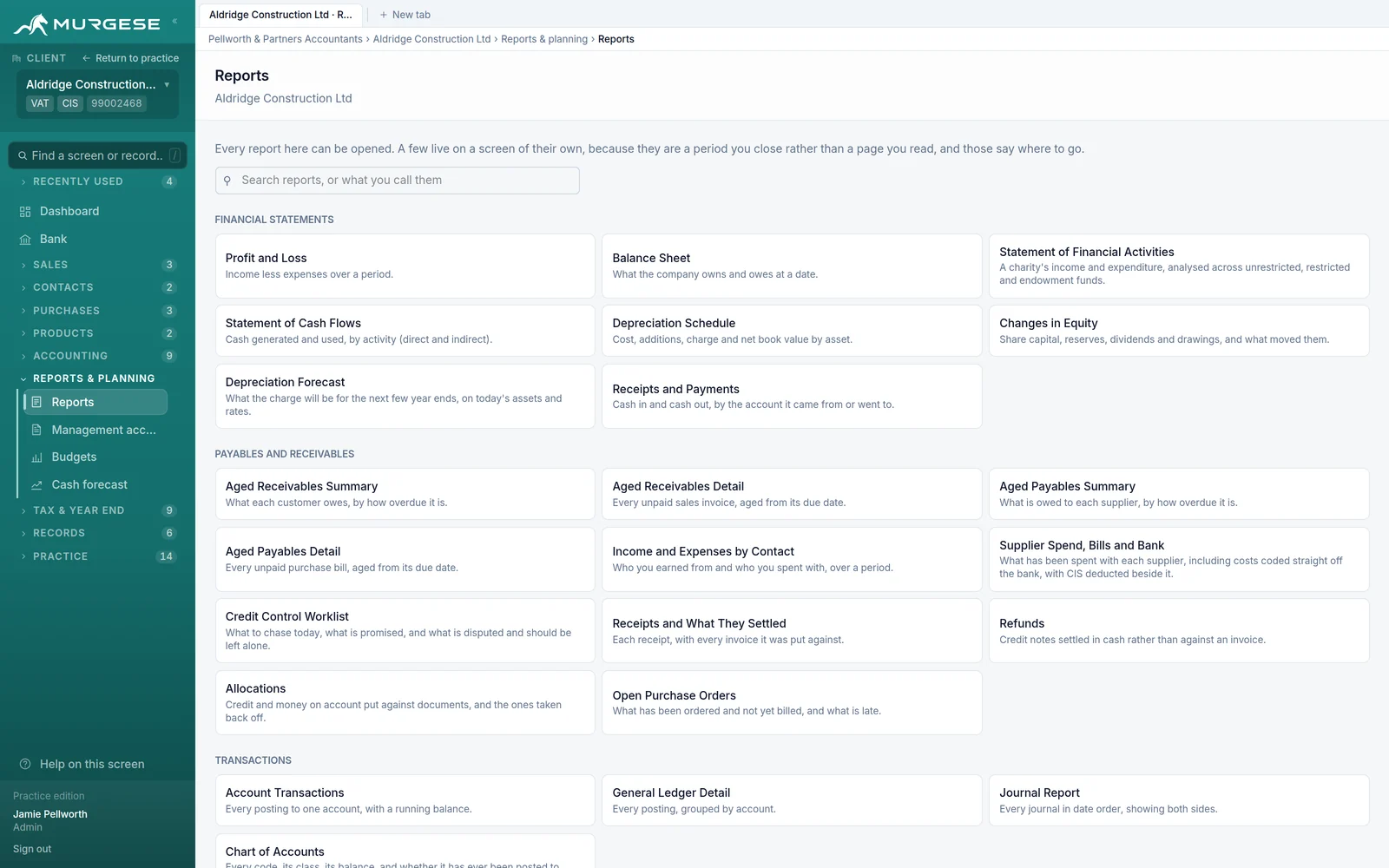Open the Aged Receivables Summary report

(405, 494)
